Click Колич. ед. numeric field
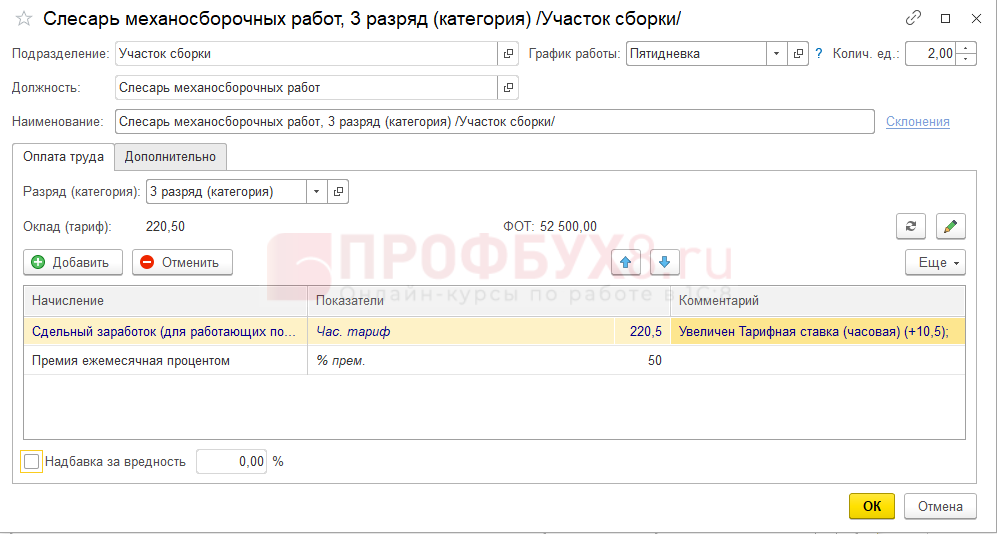Screen dimensions: 997x534 [931, 54]
